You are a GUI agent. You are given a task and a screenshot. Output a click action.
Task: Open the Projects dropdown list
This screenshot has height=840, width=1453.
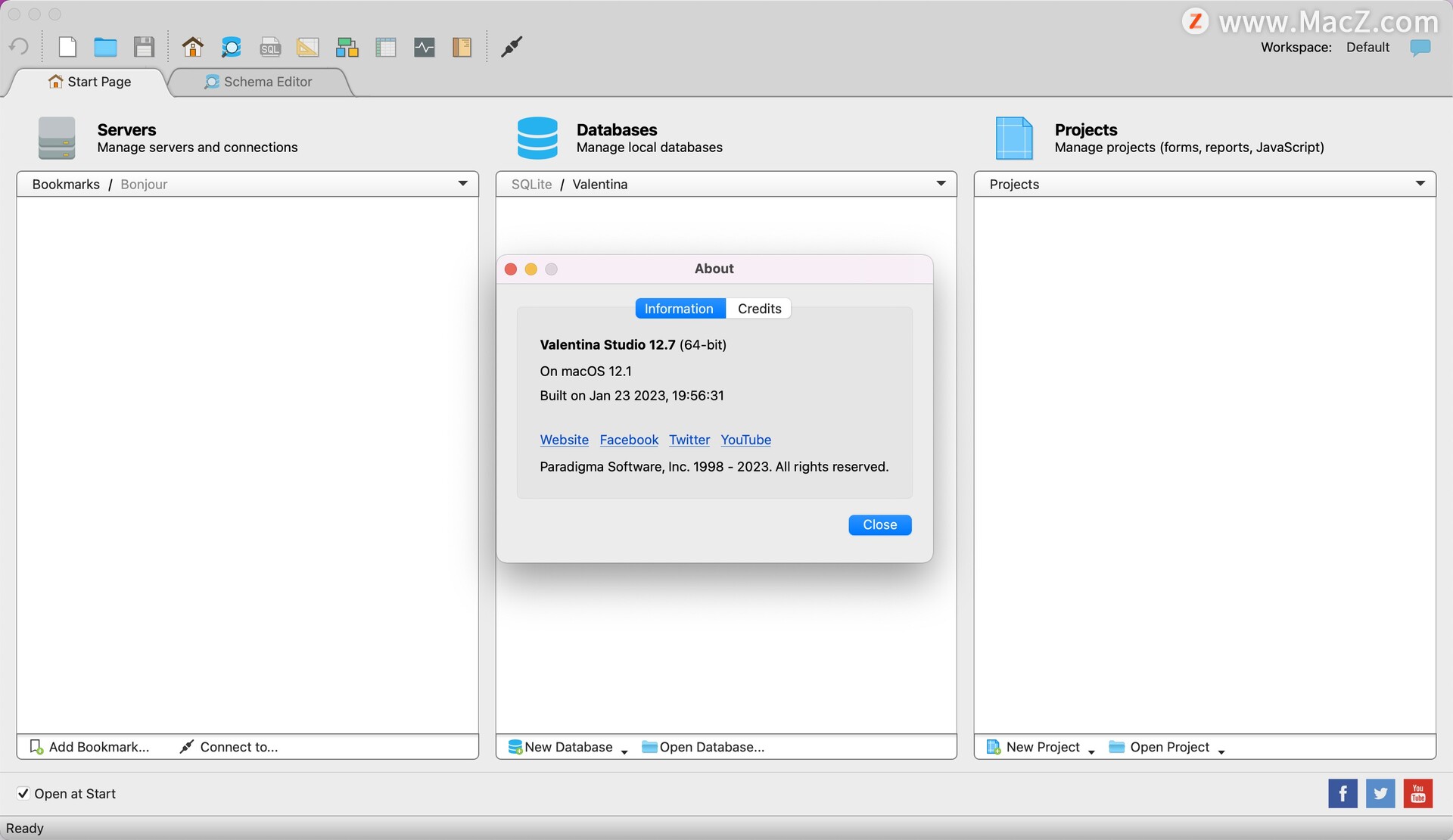1420,184
